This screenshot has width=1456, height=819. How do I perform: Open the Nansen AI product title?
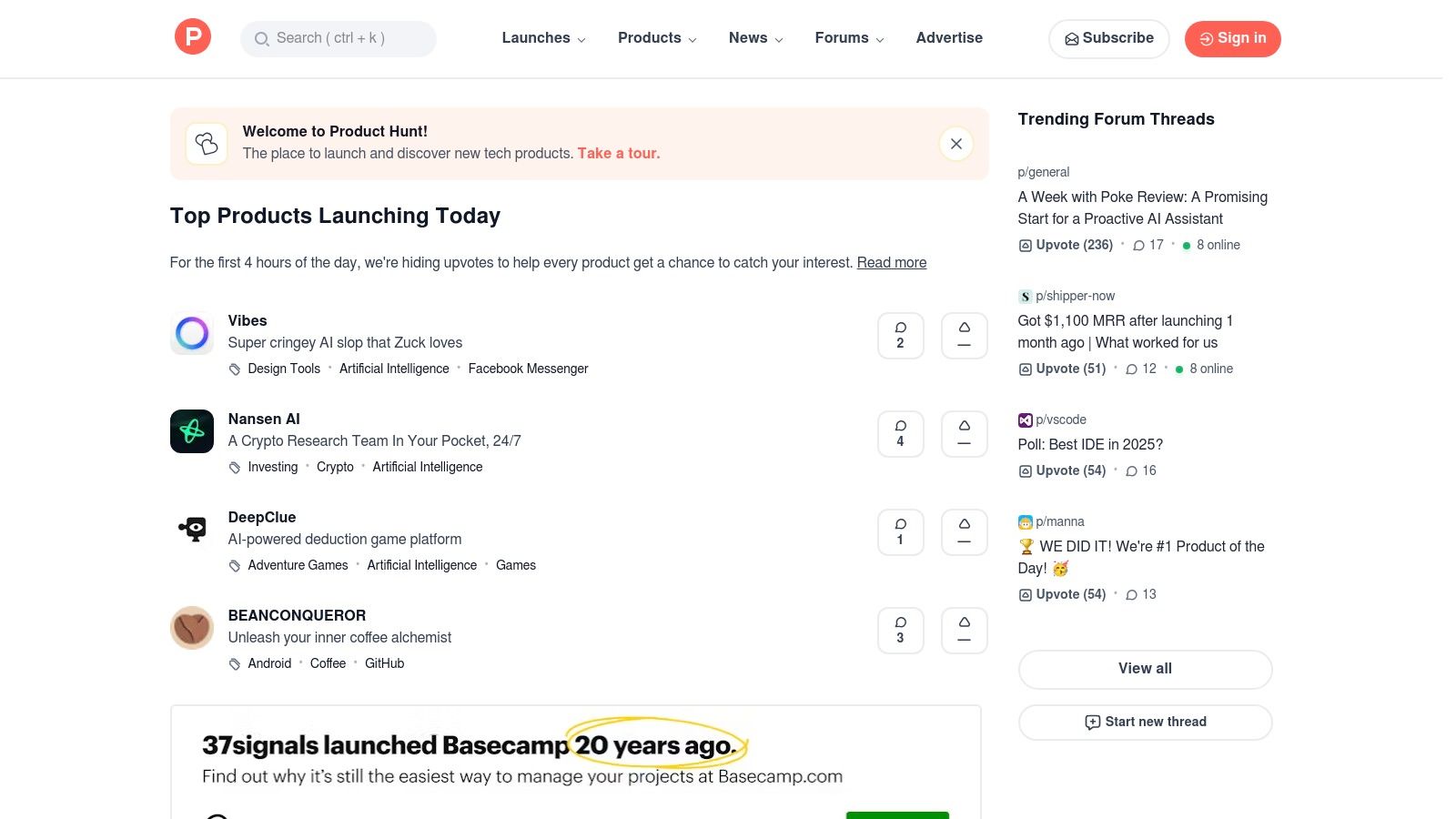(x=264, y=419)
